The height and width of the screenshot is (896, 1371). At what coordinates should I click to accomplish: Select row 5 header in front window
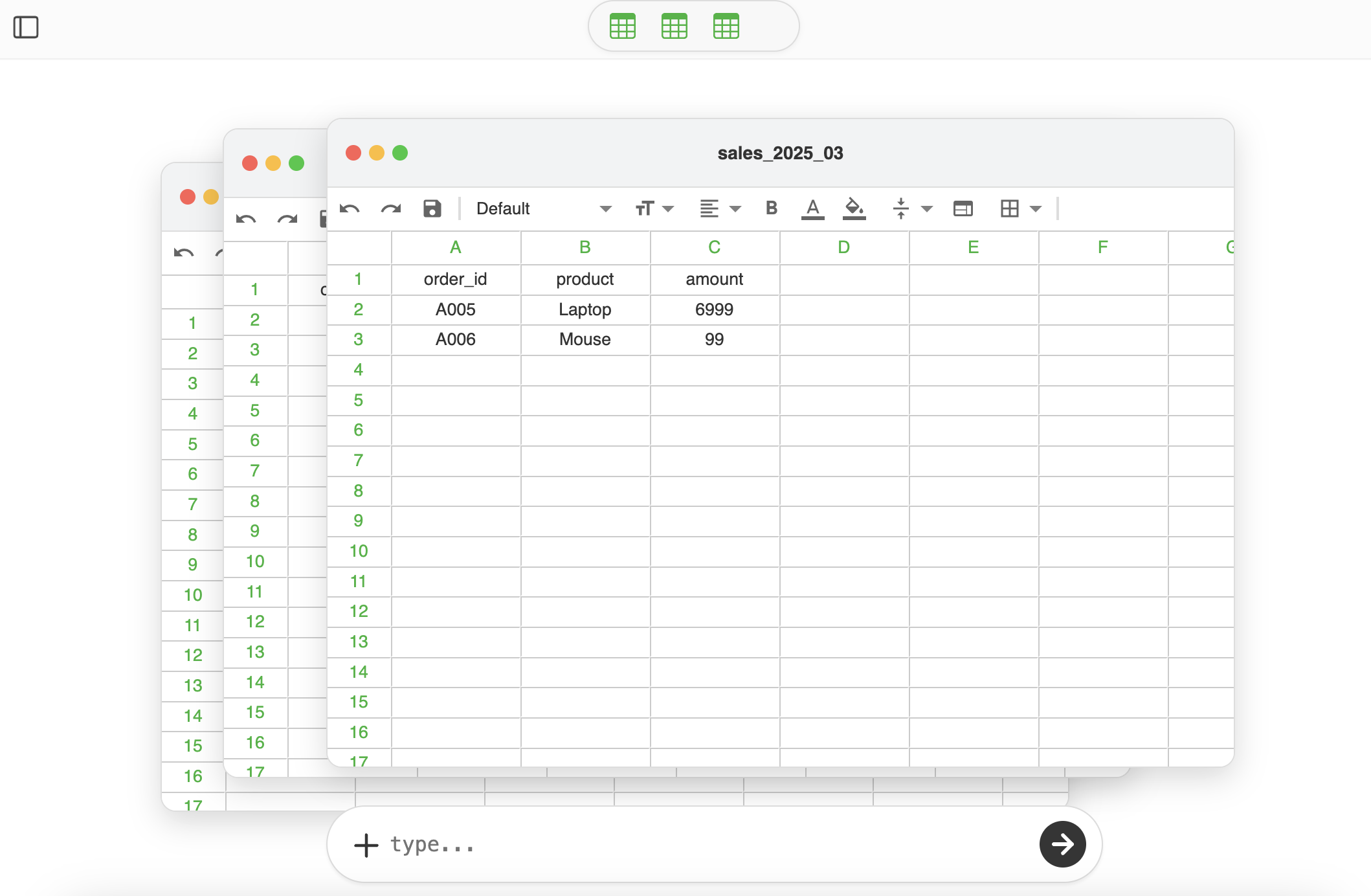(x=359, y=400)
